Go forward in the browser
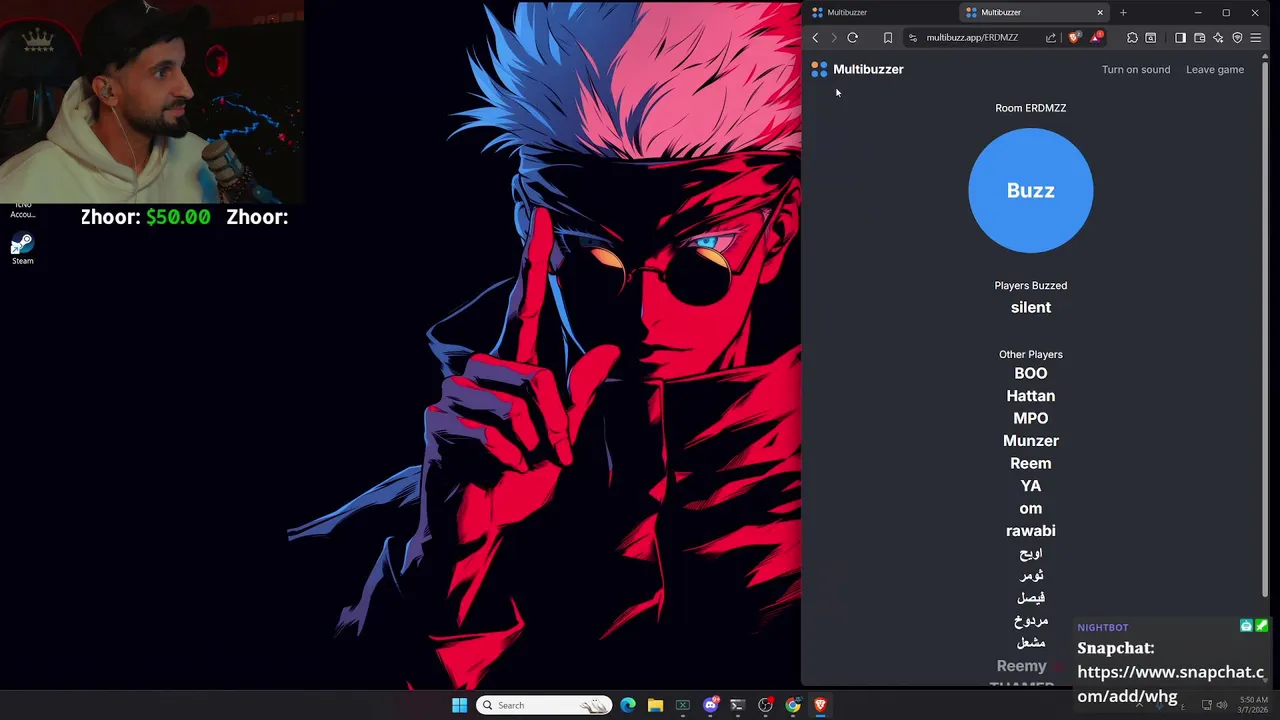Screen dimensions: 1280x720 click(x=834, y=38)
